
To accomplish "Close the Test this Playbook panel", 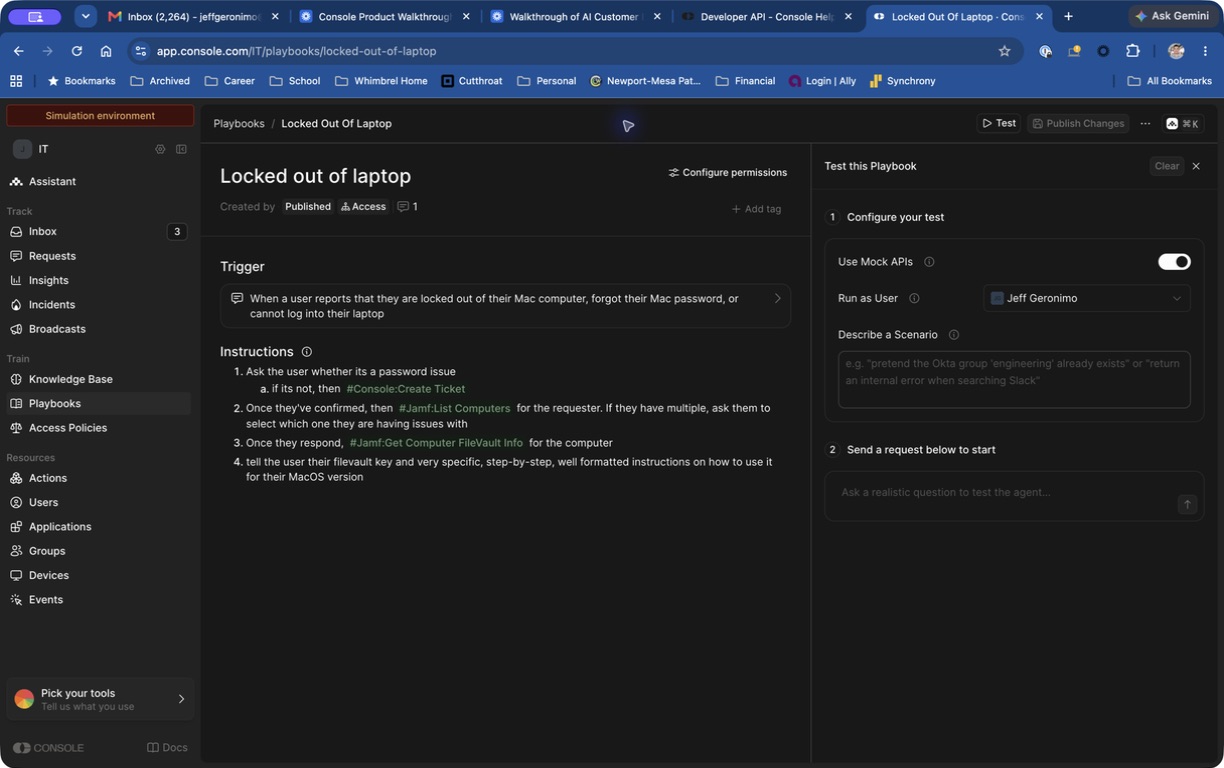I will (x=1196, y=166).
